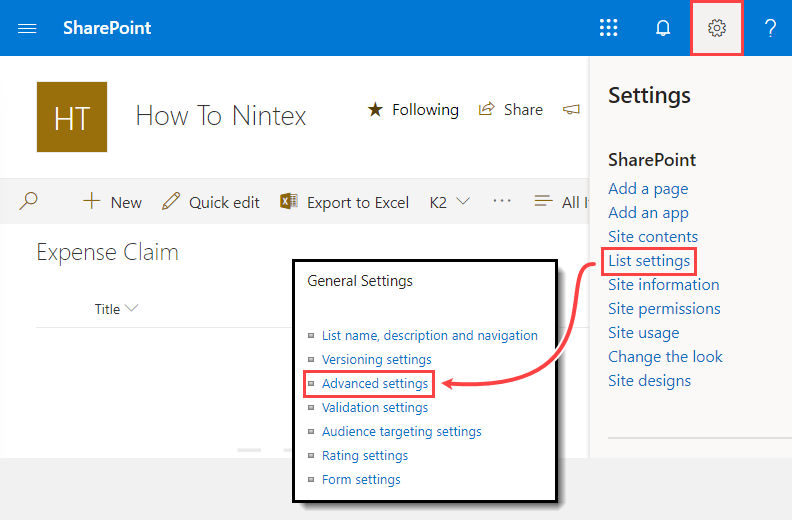Toggle the Following button text
The width and height of the screenshot is (792, 520).
[425, 110]
